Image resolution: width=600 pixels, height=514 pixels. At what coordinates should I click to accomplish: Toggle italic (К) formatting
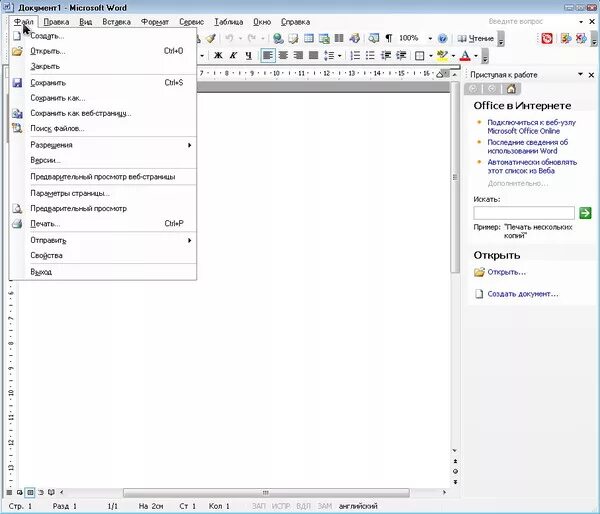point(233,56)
